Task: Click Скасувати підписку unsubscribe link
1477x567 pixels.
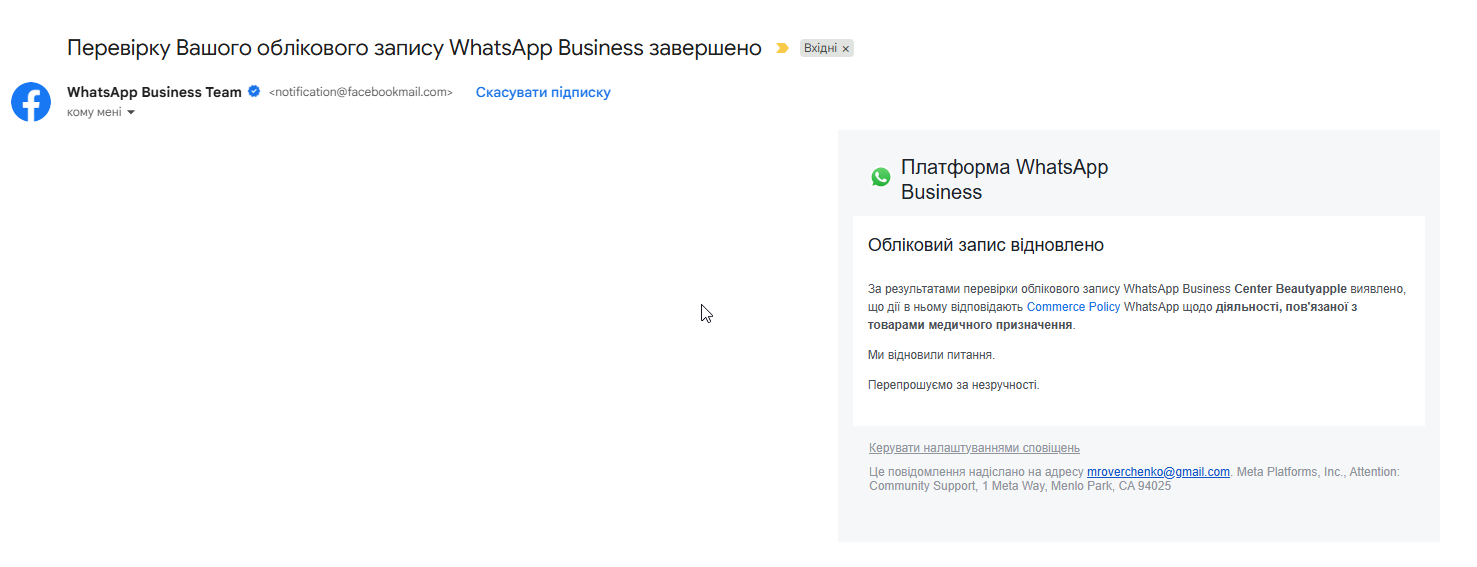Action: pyautogui.click(x=543, y=92)
